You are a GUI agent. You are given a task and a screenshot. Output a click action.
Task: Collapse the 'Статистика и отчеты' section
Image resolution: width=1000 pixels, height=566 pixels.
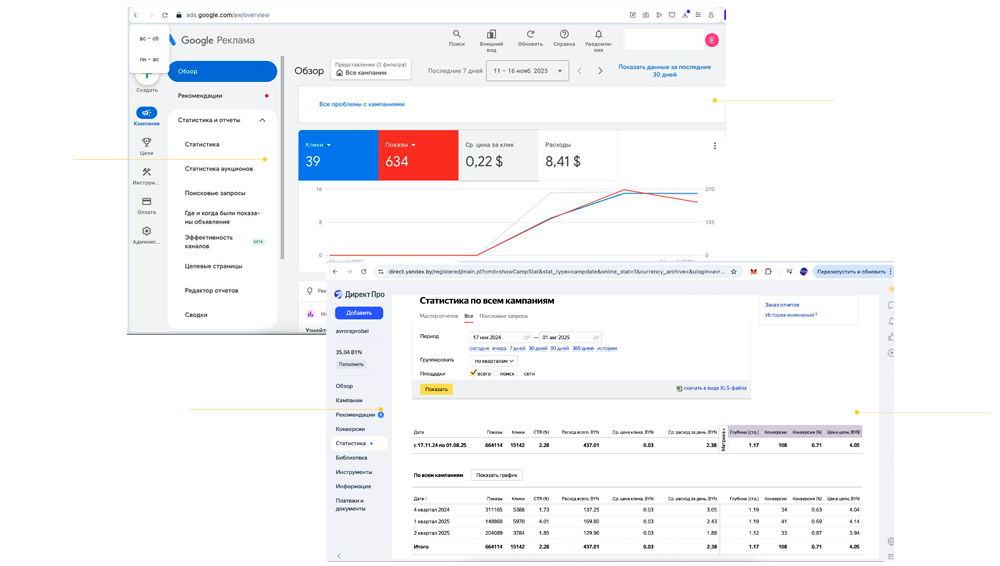(262, 120)
